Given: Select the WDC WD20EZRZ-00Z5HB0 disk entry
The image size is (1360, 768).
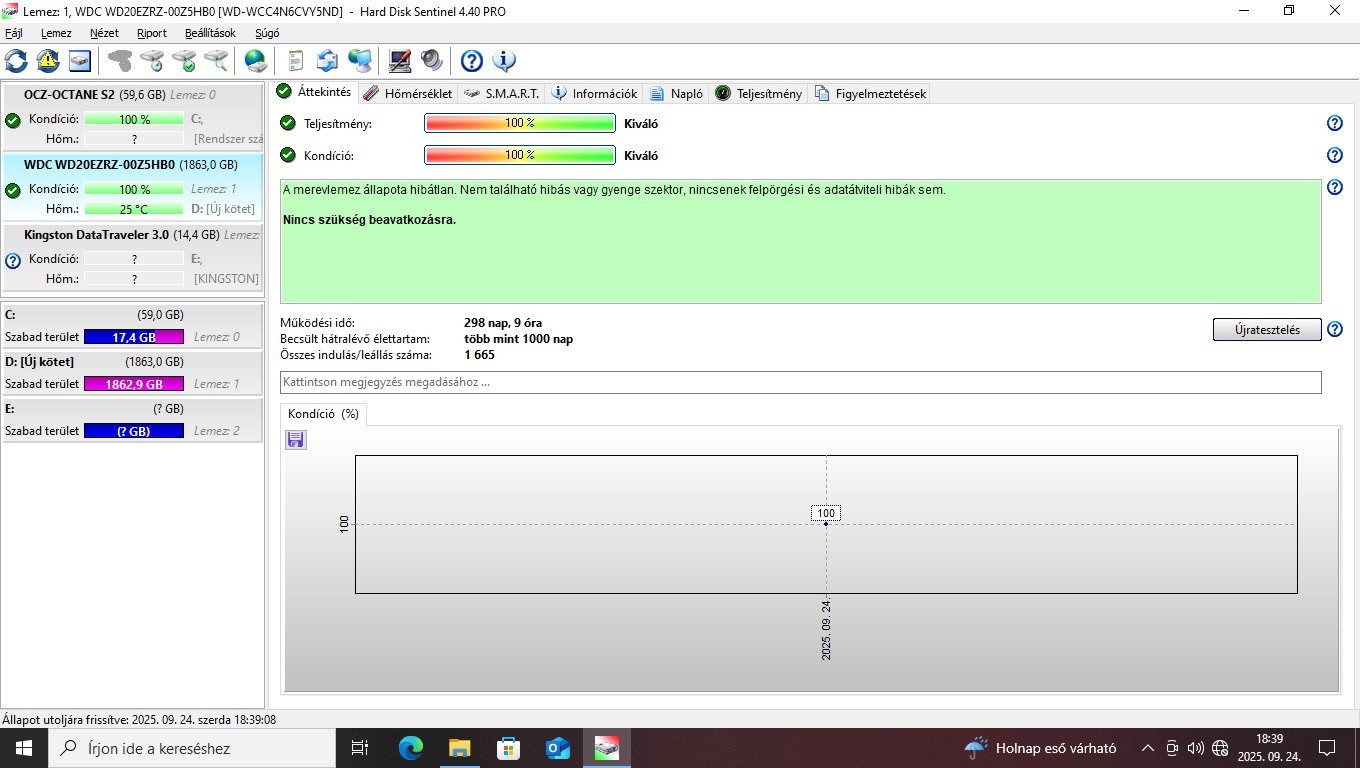Looking at the screenshot, I should coord(133,187).
